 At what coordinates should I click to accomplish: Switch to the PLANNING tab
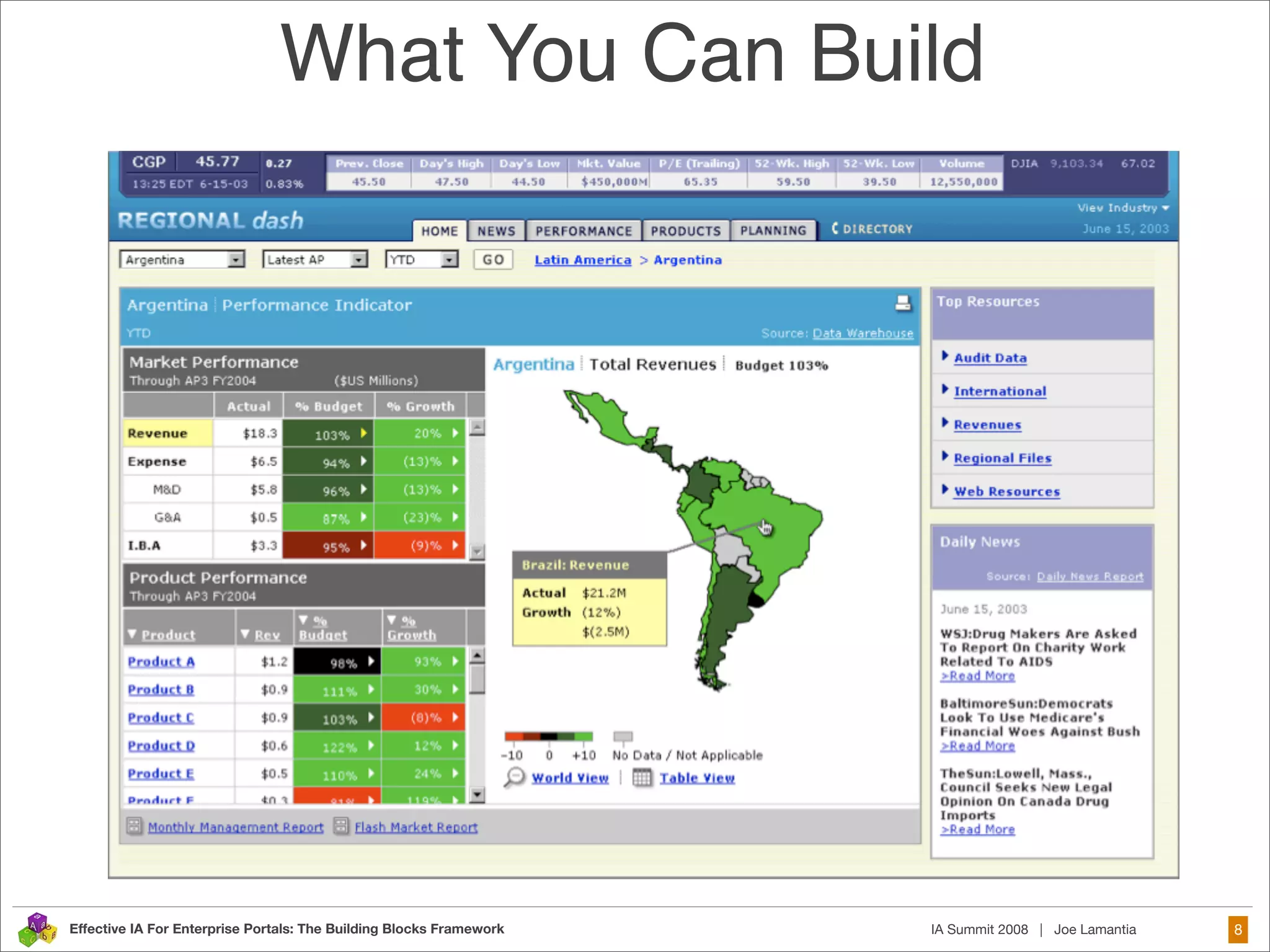point(773,231)
